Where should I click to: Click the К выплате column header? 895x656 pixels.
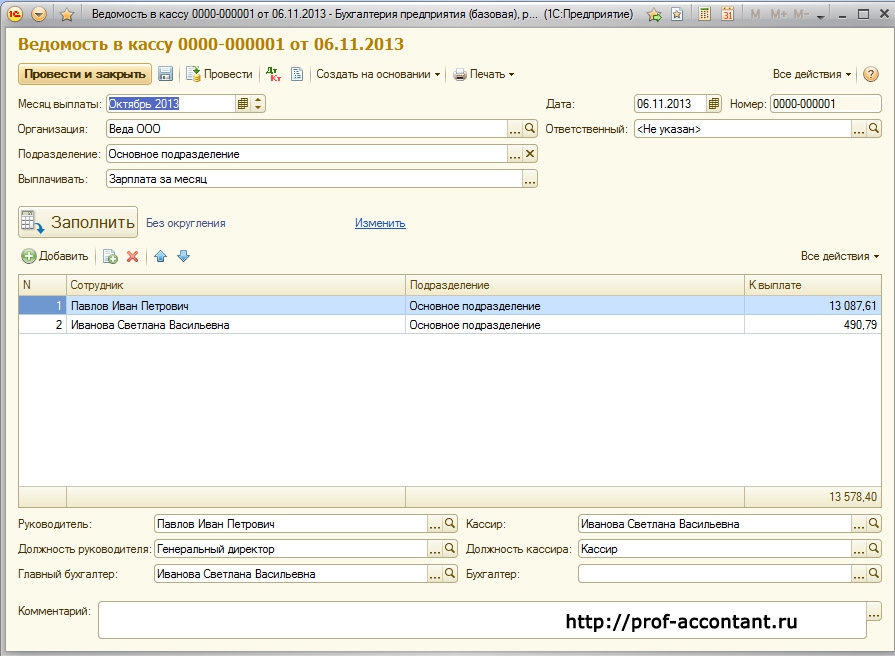pos(812,285)
